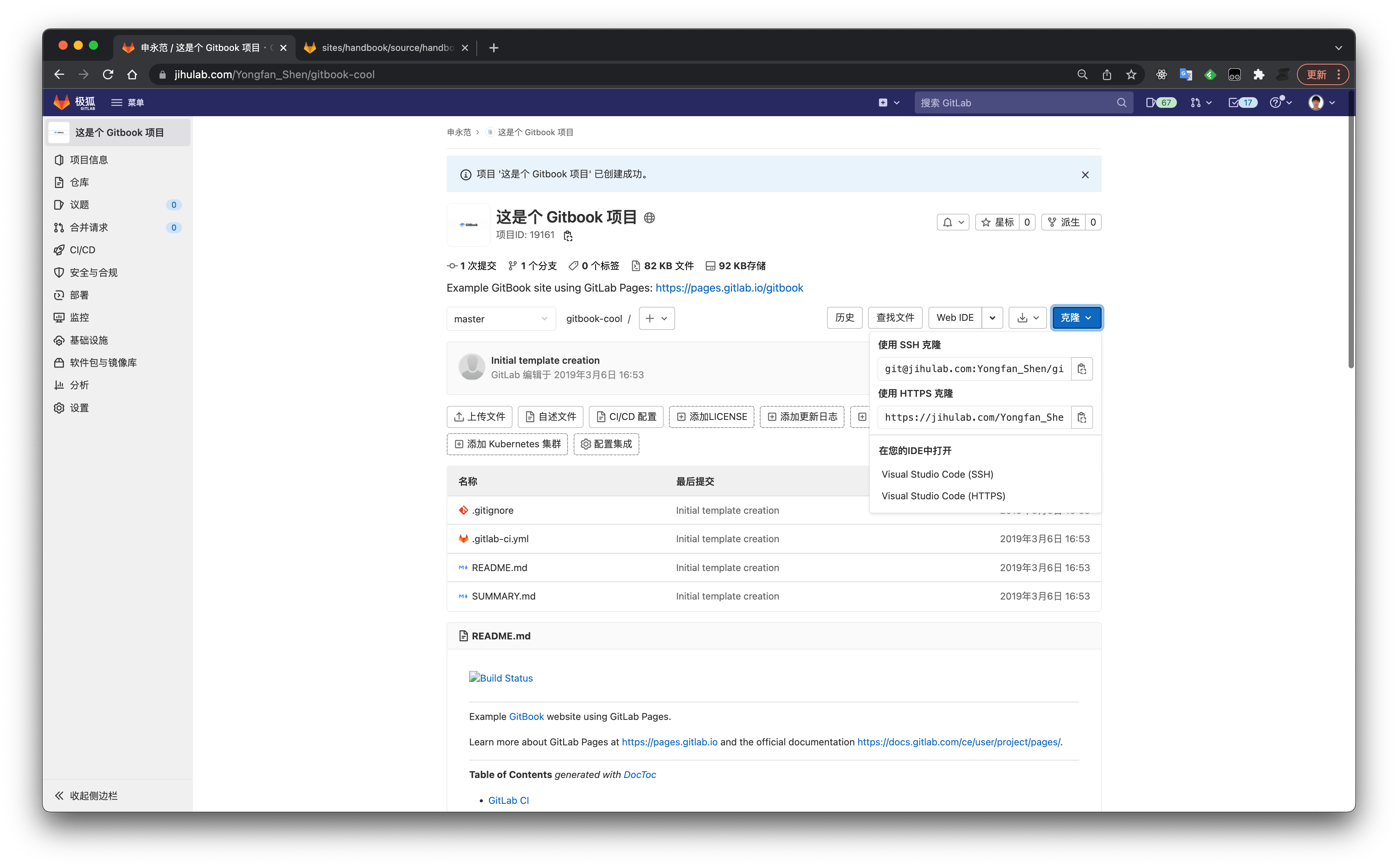Screen dimensions: 1398x868
Task: Copy the HTTPS clone URL
Action: point(1082,417)
